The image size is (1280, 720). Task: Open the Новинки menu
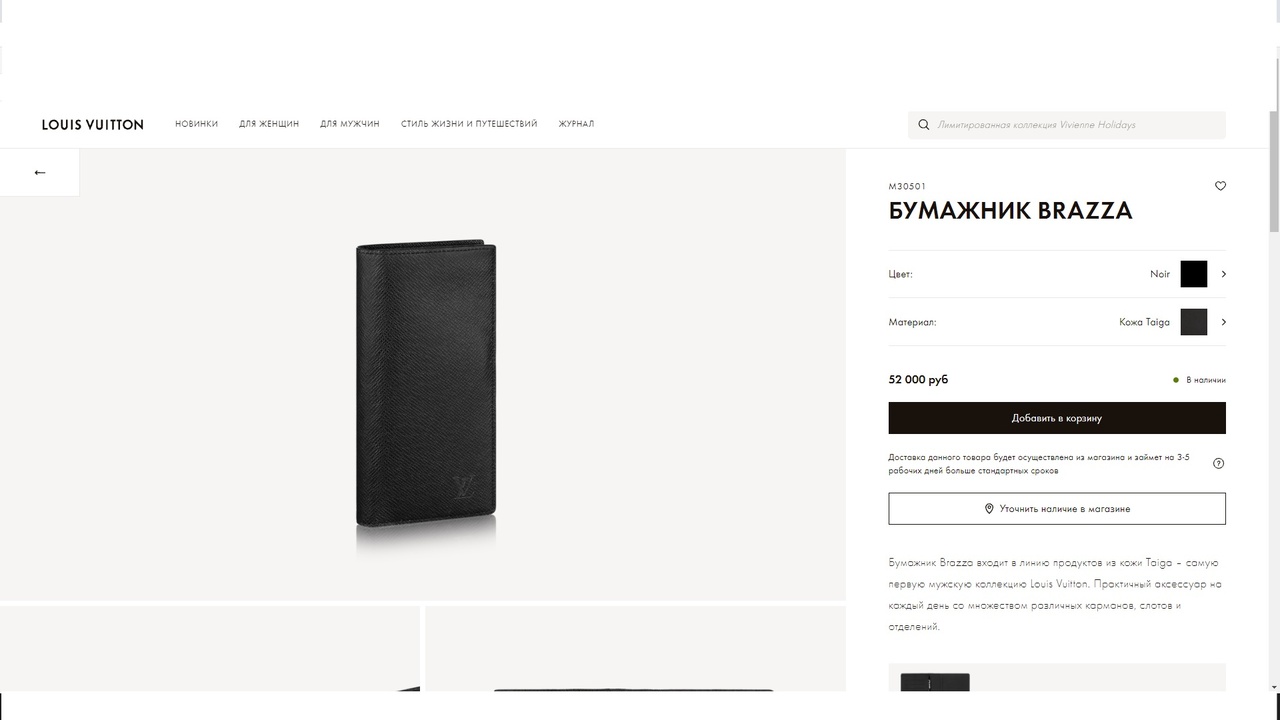click(196, 124)
